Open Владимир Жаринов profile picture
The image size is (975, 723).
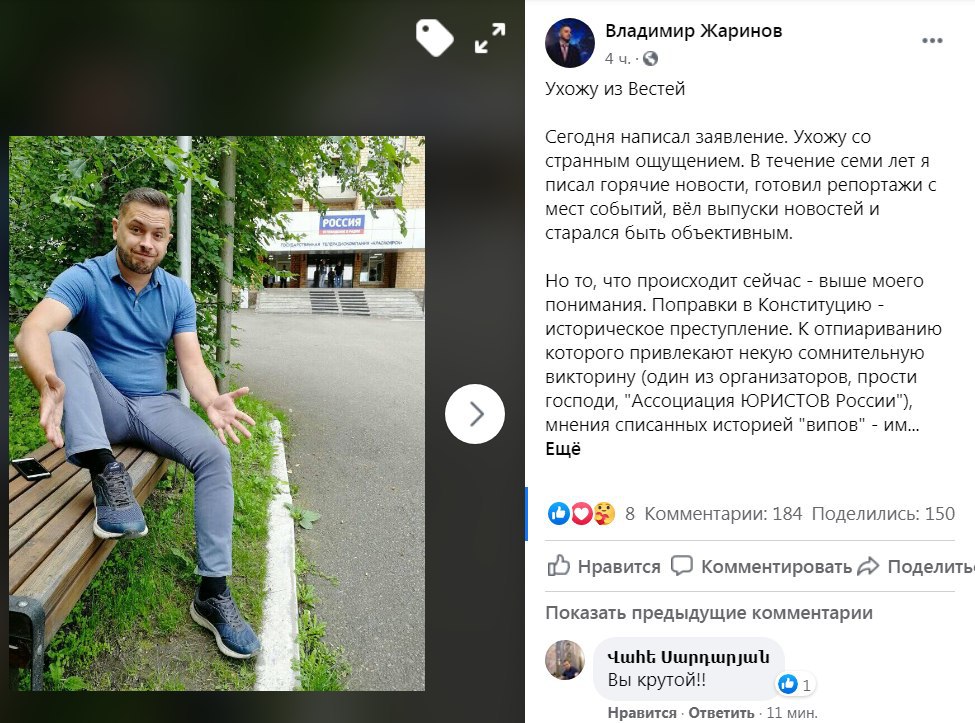[570, 43]
